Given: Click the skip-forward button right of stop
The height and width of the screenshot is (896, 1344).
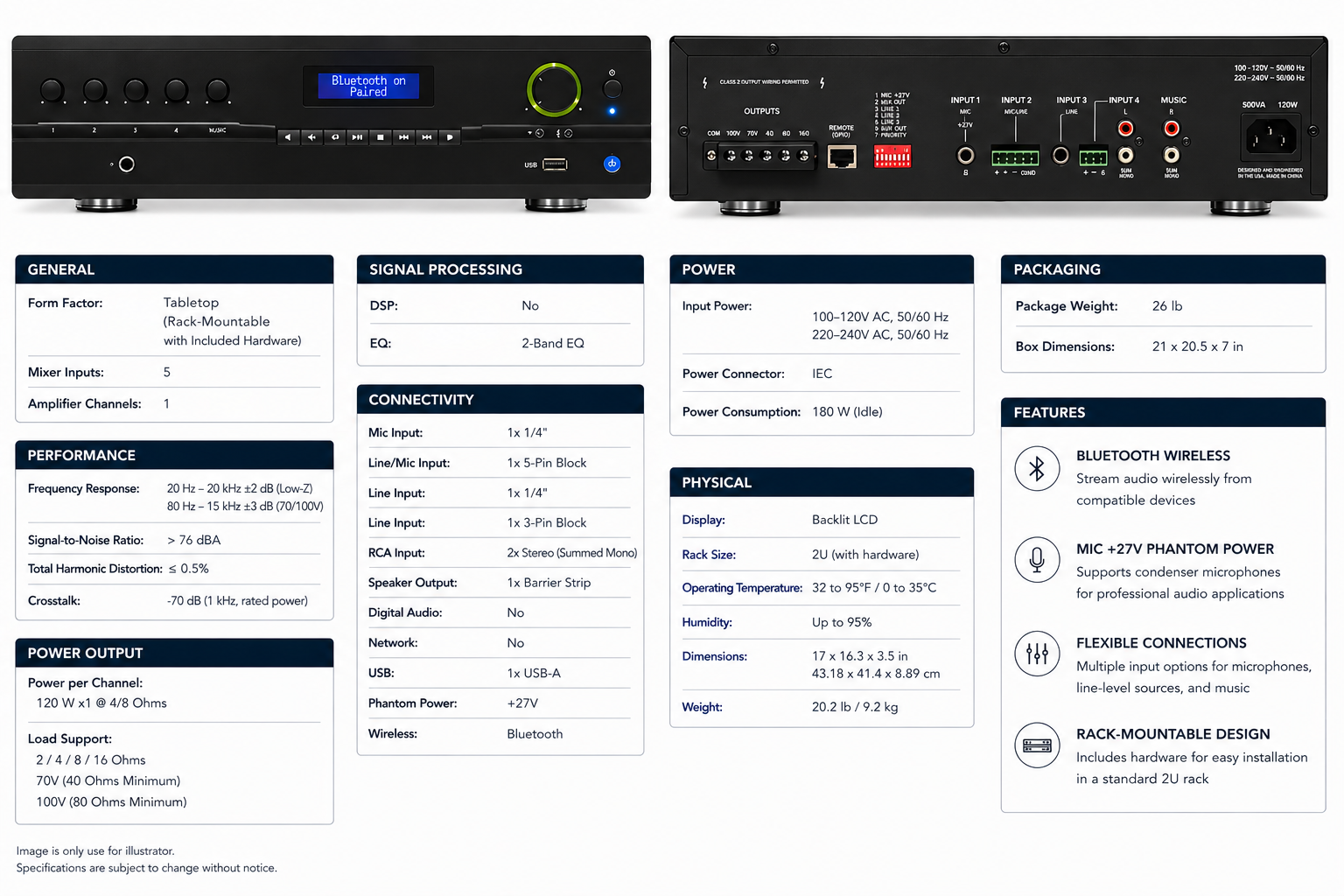Looking at the screenshot, I should (x=403, y=136).
